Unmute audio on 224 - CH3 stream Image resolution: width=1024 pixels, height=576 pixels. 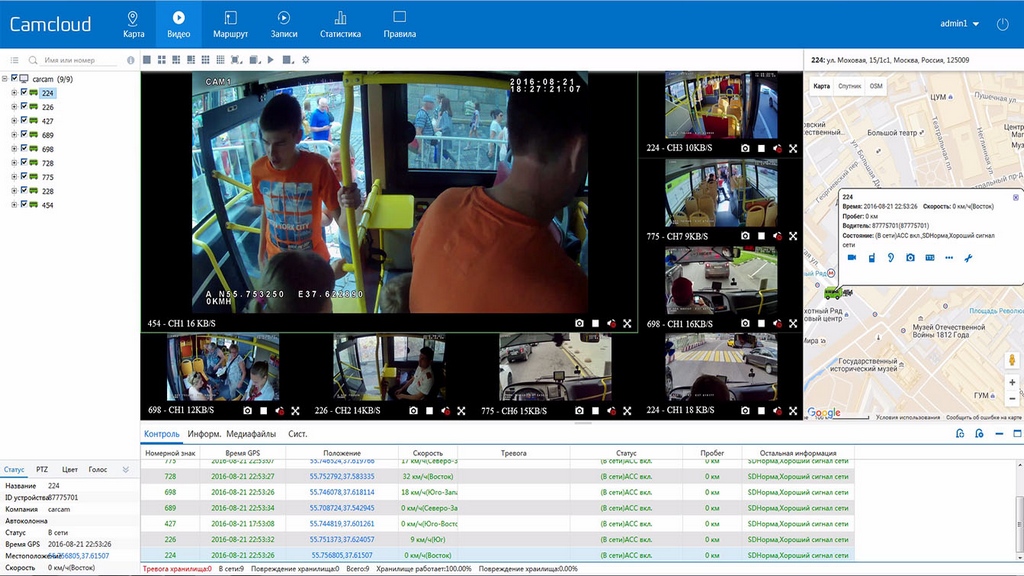coord(778,148)
